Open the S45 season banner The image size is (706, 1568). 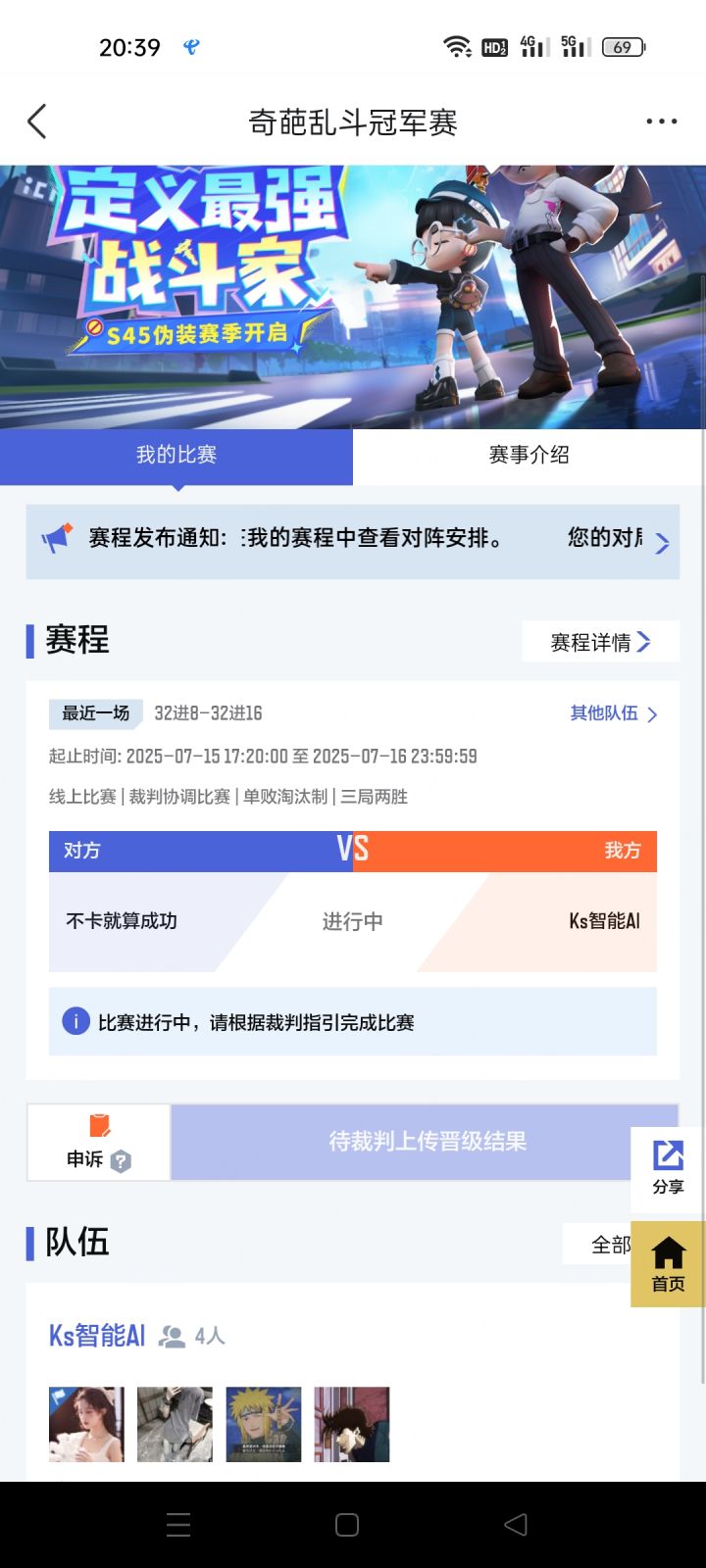point(353,296)
